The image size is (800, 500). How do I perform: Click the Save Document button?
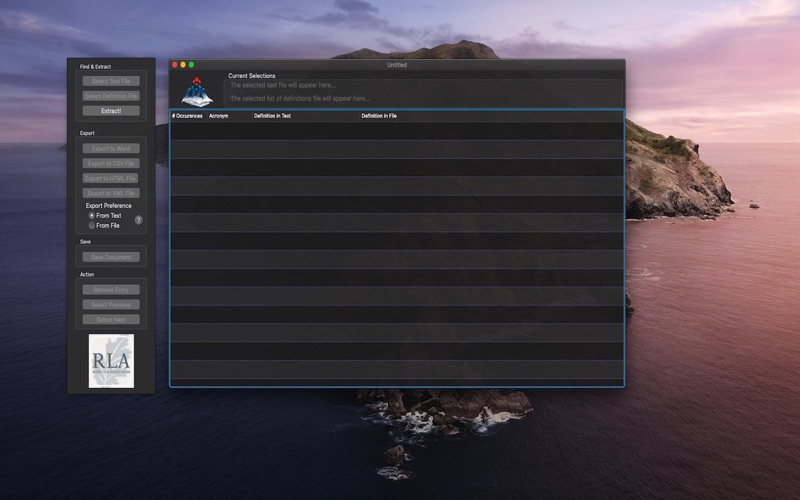(x=111, y=257)
